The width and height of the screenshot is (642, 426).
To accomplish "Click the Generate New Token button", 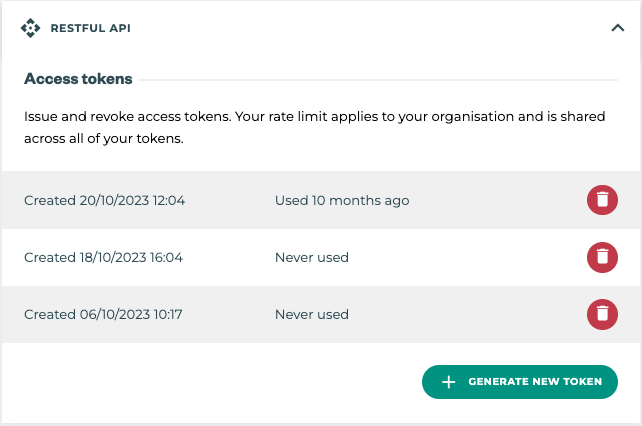I will click(520, 382).
